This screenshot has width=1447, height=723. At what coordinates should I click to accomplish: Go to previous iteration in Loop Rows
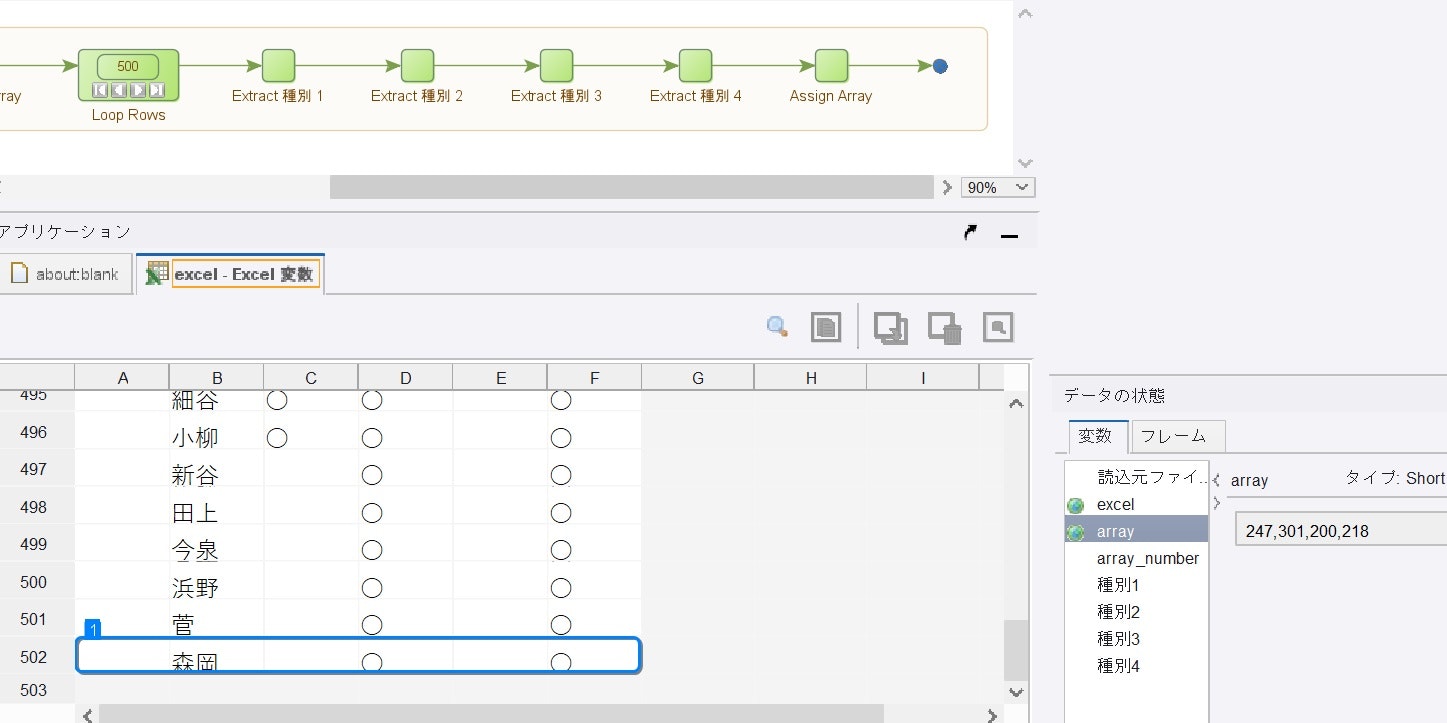click(118, 90)
